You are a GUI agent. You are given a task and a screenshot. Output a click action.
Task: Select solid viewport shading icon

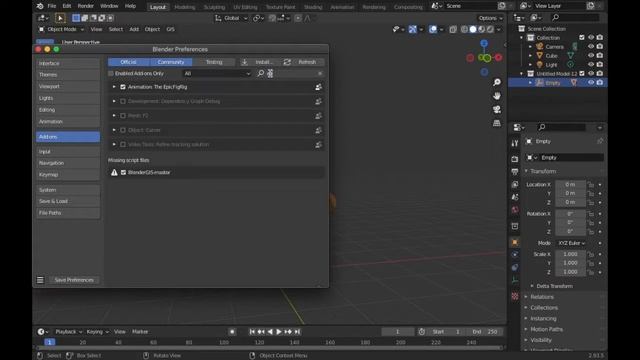tap(473, 29)
